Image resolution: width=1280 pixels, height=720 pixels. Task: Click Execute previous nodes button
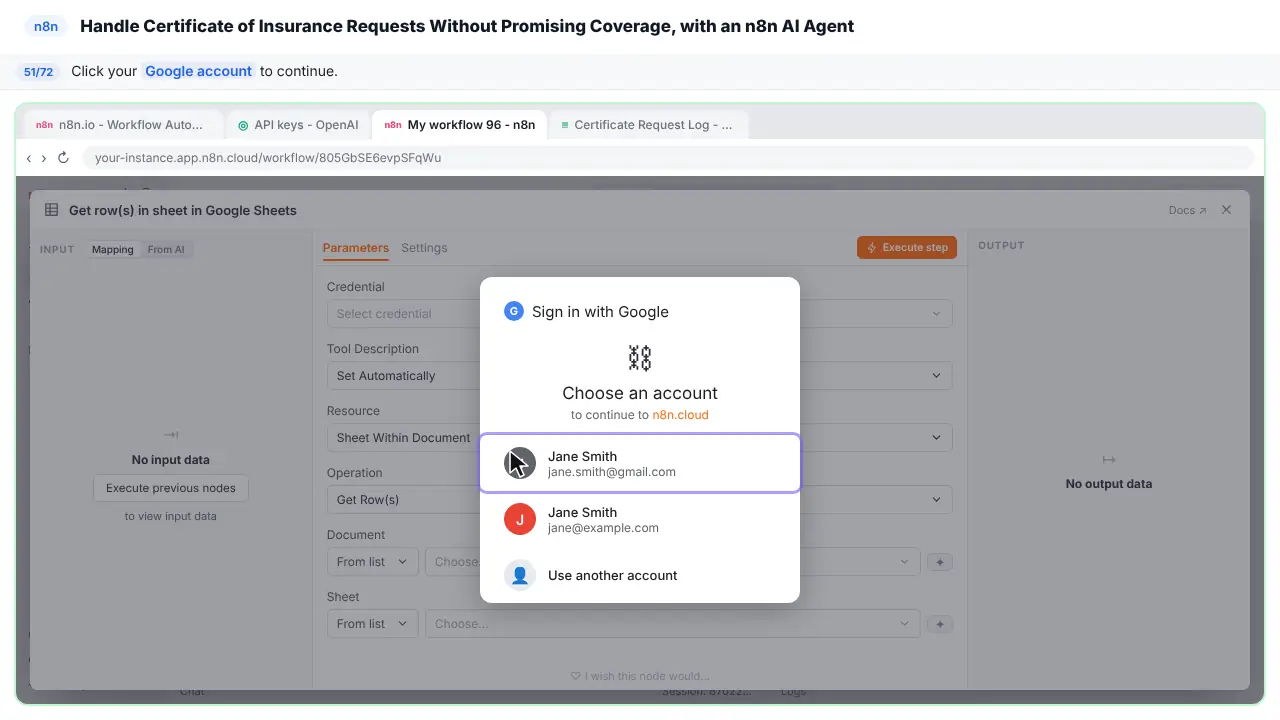coord(171,488)
